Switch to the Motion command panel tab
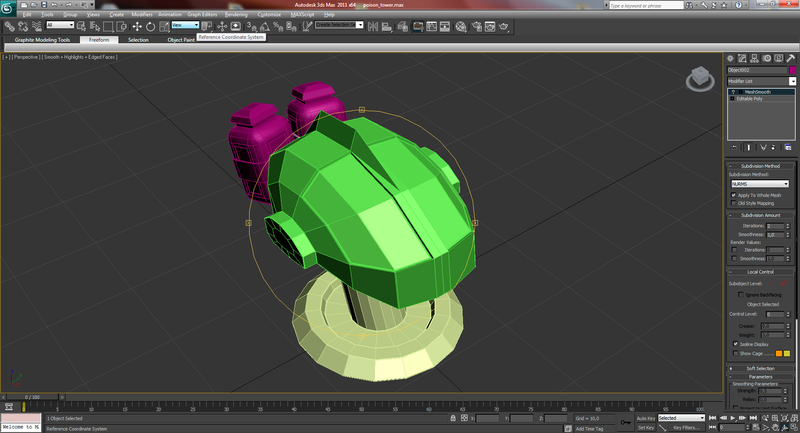Viewport: 800px width, 433px height. point(766,59)
